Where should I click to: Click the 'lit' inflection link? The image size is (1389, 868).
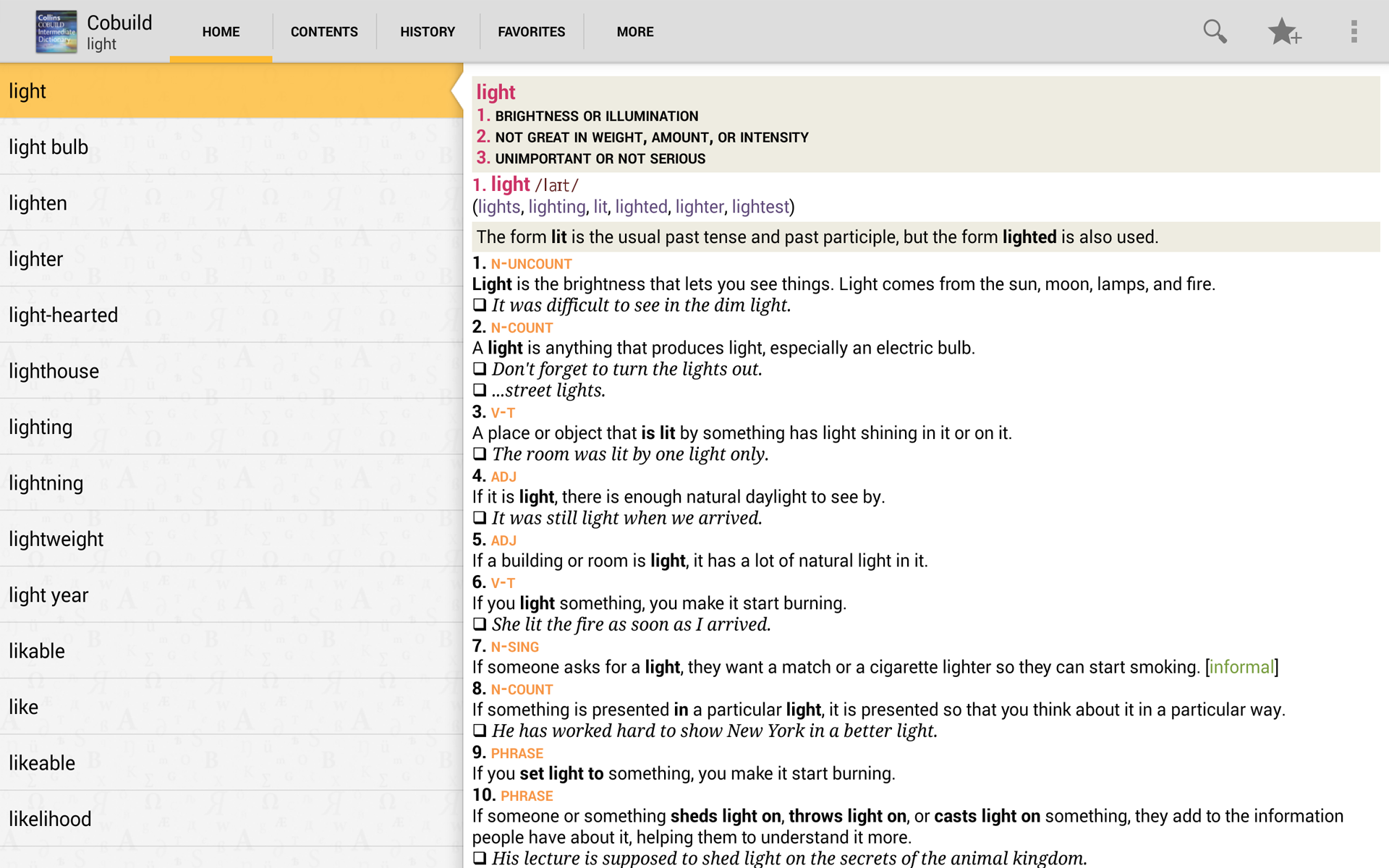click(x=600, y=207)
